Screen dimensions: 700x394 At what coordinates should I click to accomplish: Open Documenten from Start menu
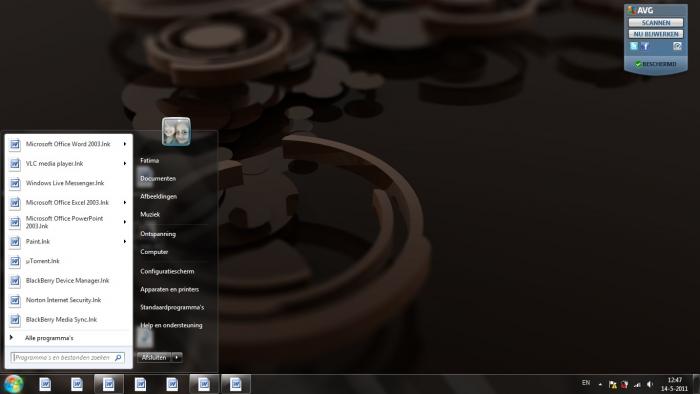coord(158,178)
